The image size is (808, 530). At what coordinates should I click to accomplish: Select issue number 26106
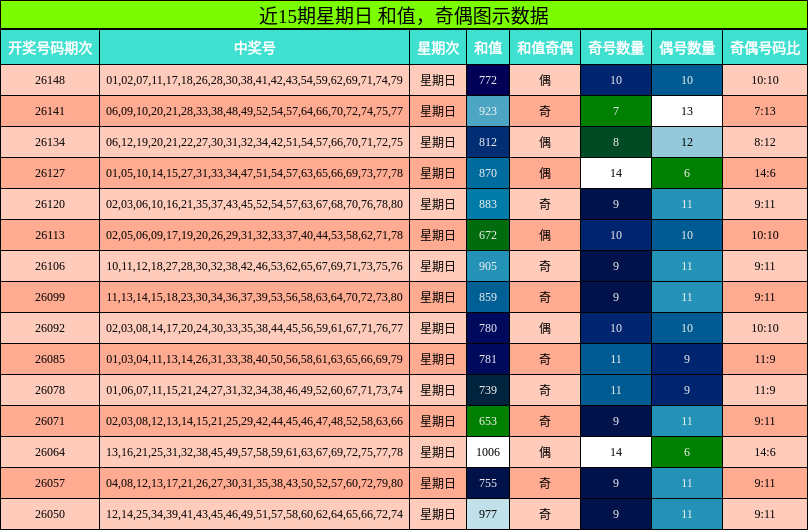(50, 266)
